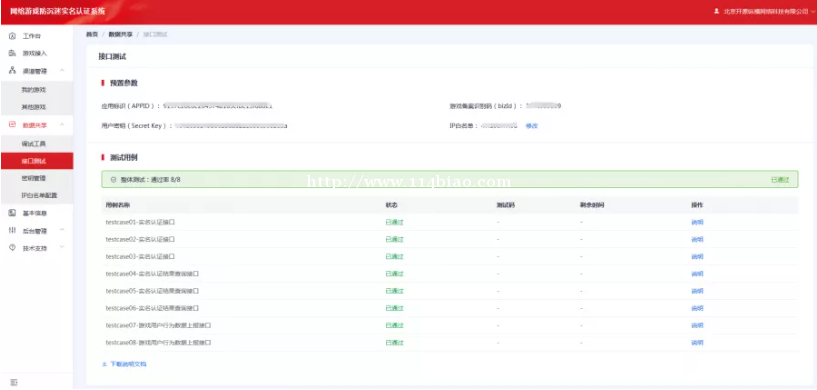The width and height of the screenshot is (817, 390).
Task: Click the user avatar icon in the header
Action: coord(716,11)
